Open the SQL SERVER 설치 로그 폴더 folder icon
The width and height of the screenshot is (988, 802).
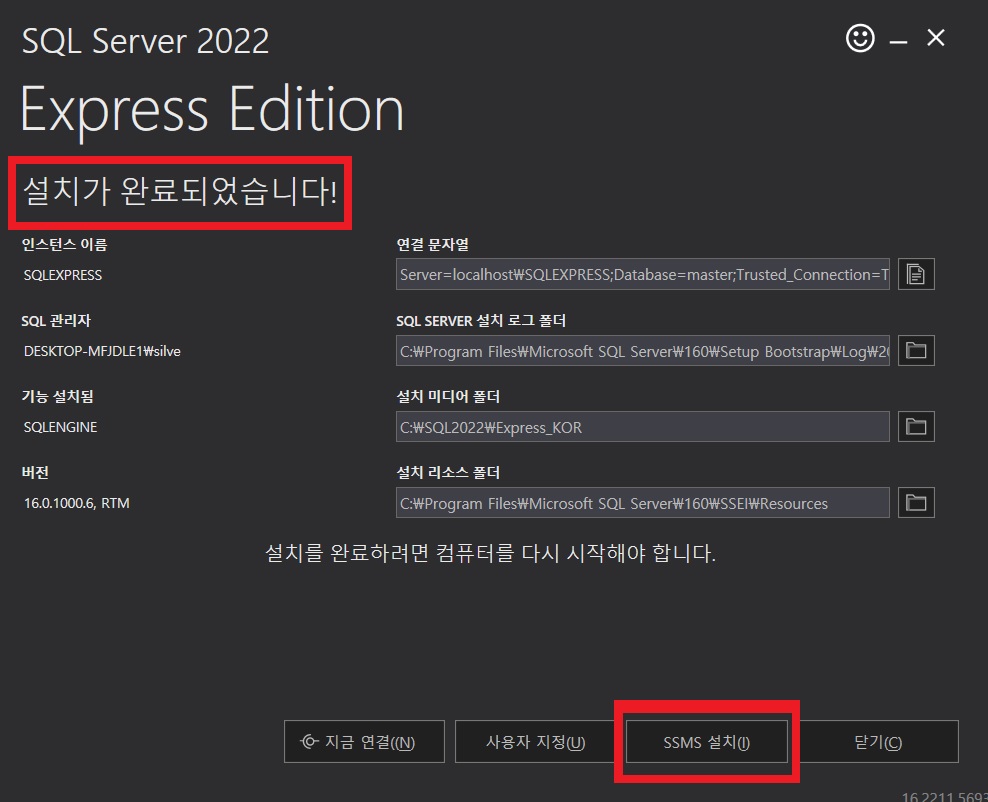click(x=915, y=350)
